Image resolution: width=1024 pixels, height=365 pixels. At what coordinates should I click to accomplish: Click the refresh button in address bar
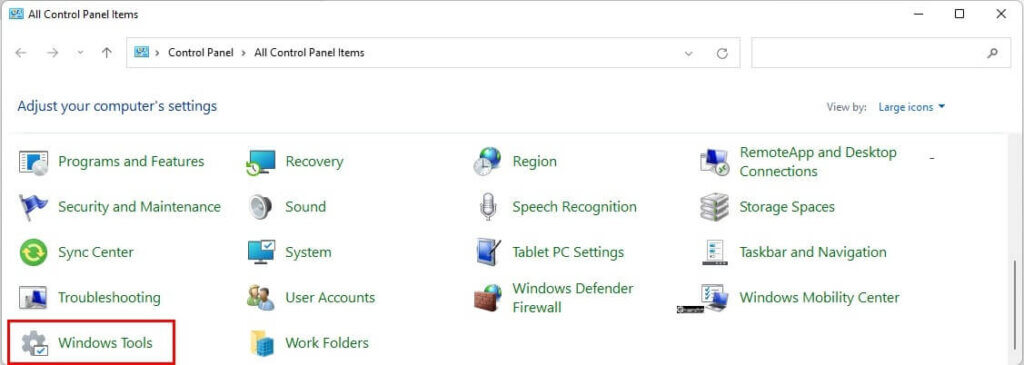[722, 54]
